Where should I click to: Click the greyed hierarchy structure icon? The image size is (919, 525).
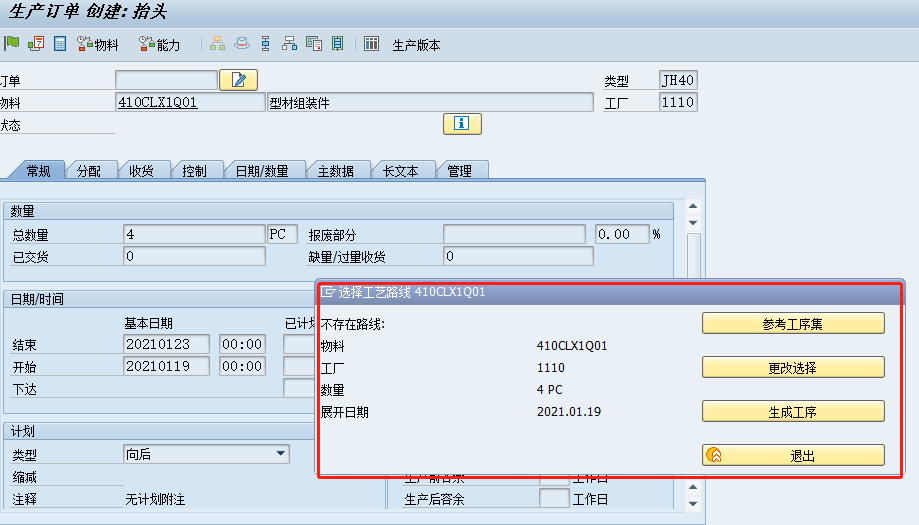pyautogui.click(x=217, y=43)
